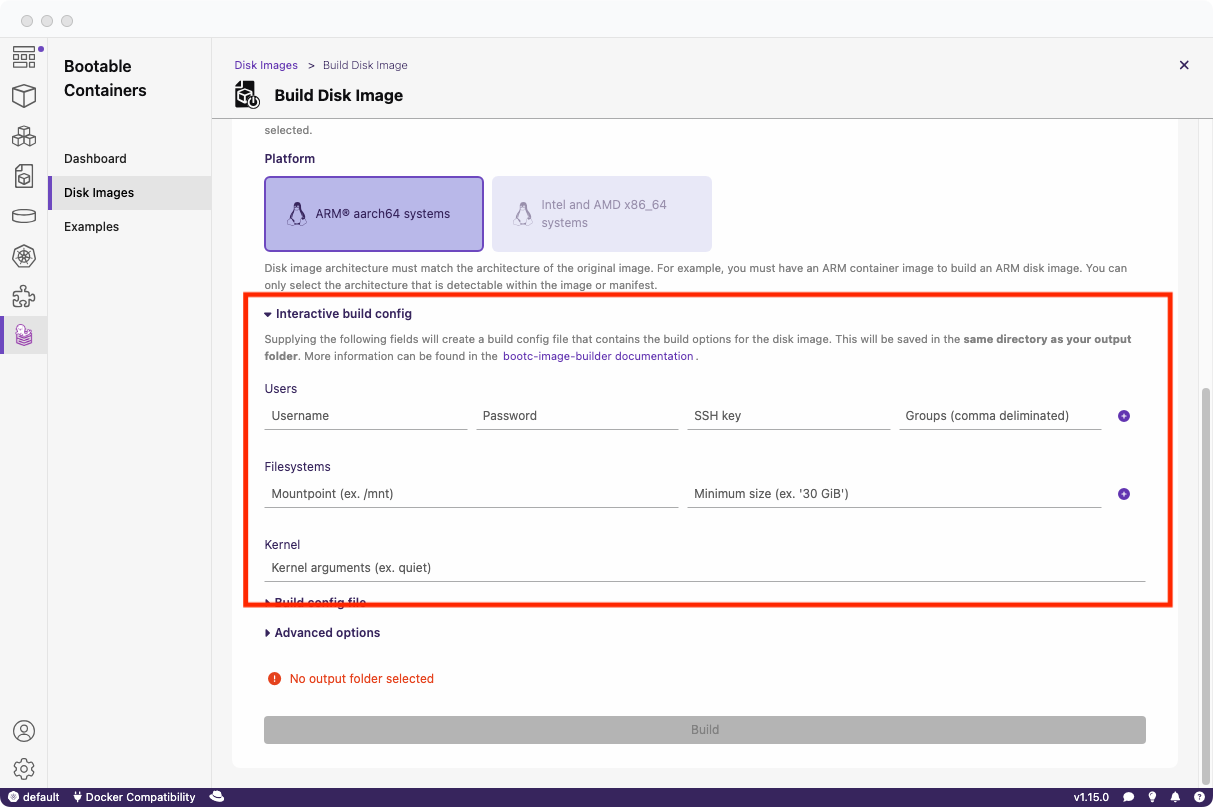Image resolution: width=1213 pixels, height=807 pixels.
Task: Open the Volumes section
Action: (x=24, y=216)
